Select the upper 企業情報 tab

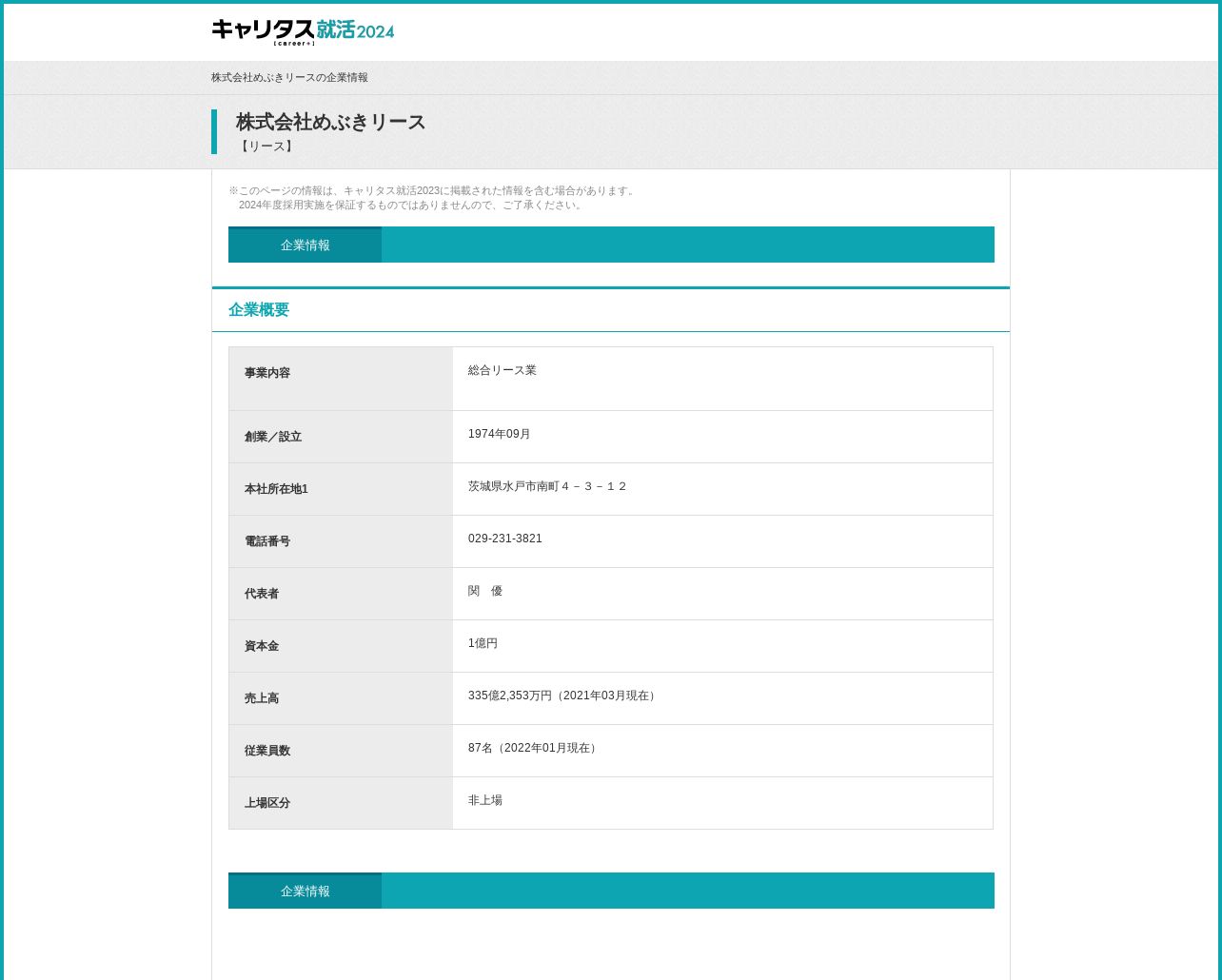pyautogui.click(x=305, y=245)
